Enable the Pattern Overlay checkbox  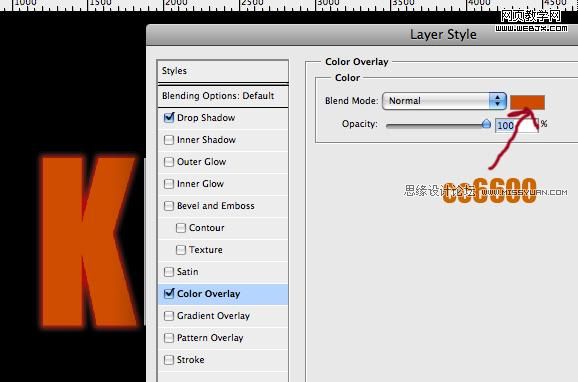169,338
